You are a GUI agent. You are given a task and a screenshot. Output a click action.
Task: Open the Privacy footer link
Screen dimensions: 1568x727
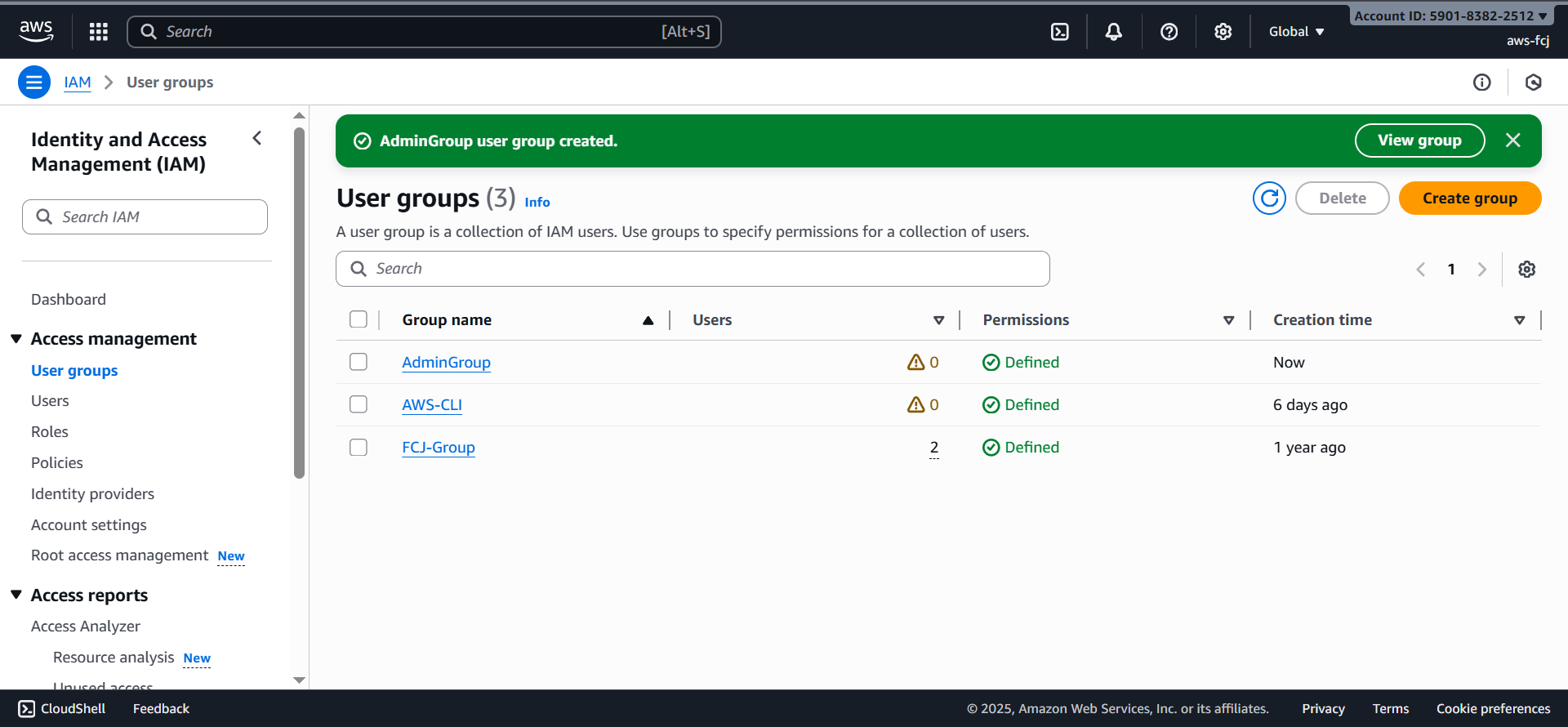pyautogui.click(x=1323, y=708)
